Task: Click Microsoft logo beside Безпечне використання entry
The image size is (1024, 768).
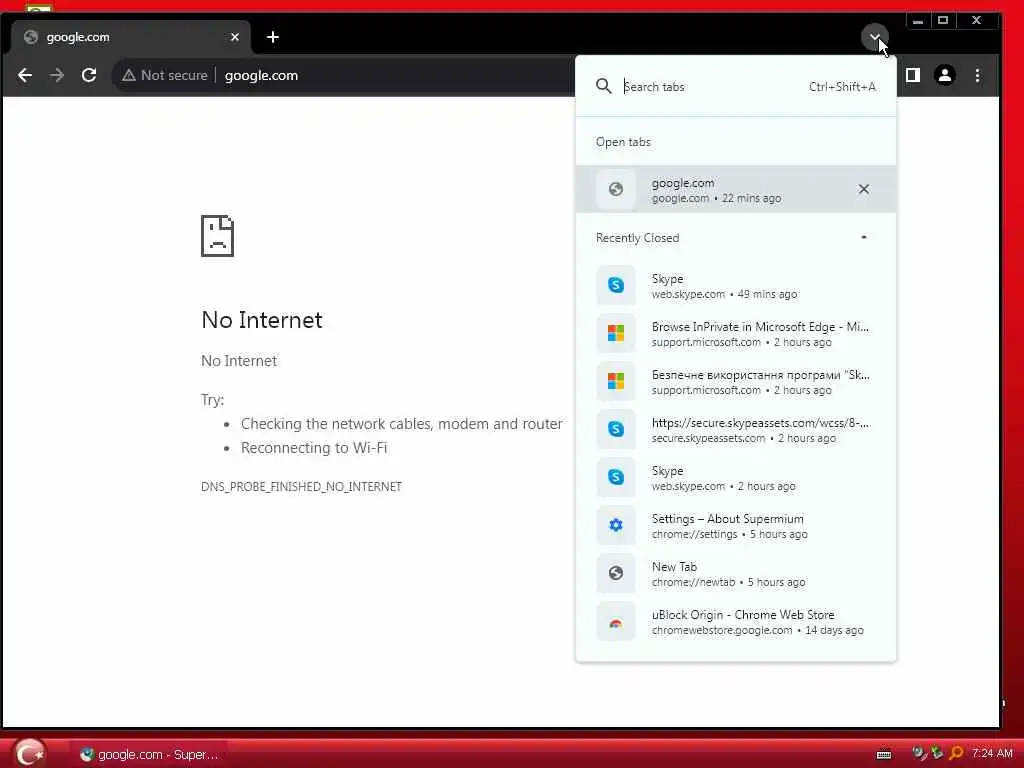Action: [x=615, y=381]
